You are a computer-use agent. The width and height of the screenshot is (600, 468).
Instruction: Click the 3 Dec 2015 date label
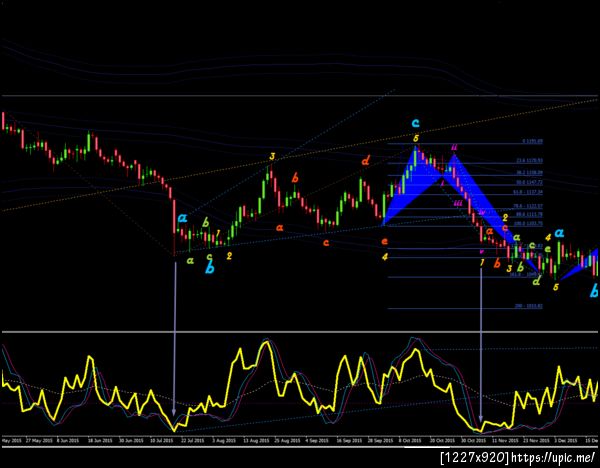coord(566,440)
